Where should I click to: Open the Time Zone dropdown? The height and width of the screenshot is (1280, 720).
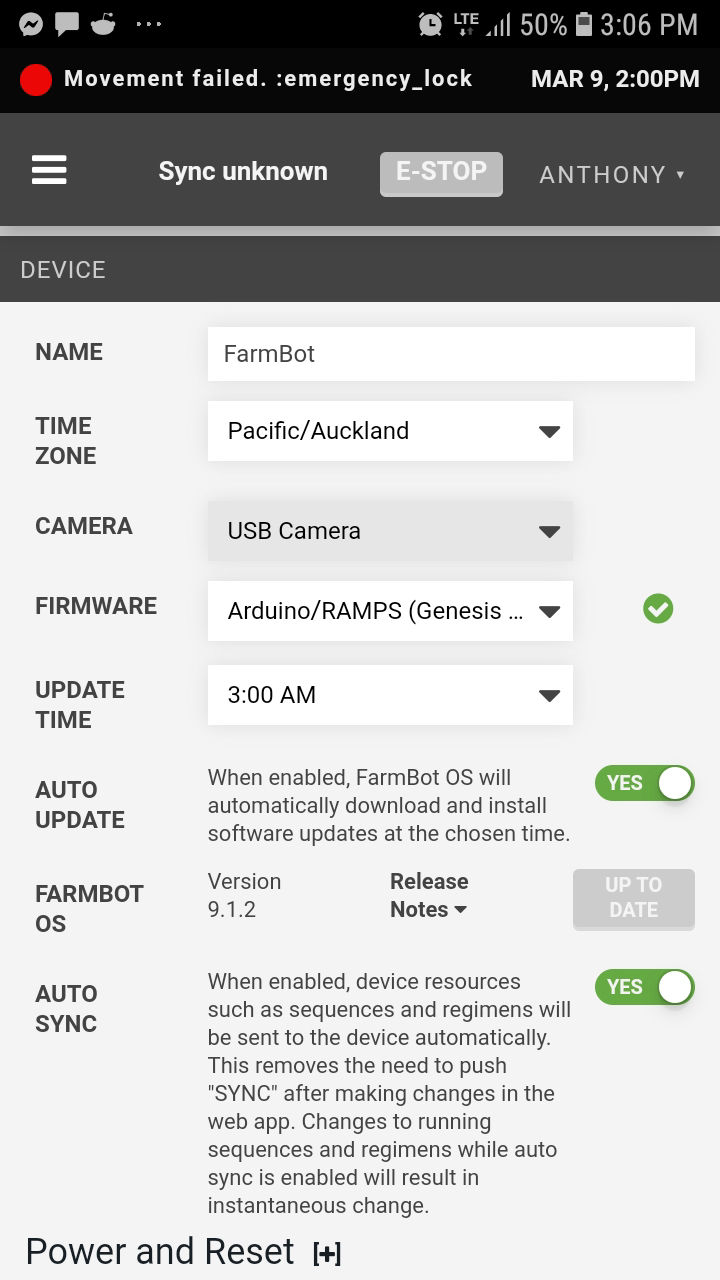pyautogui.click(x=390, y=431)
